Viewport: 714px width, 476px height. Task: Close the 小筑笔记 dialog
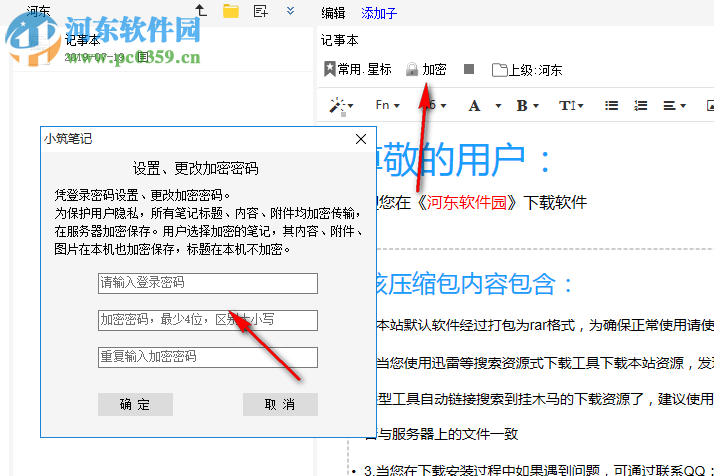pos(361,139)
